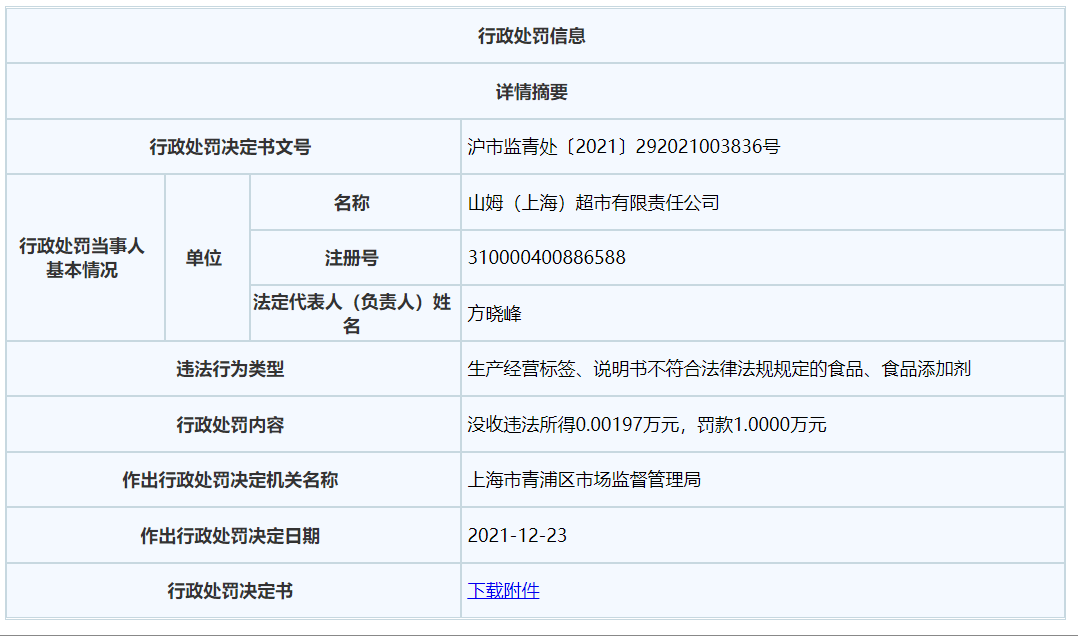
Task: Click label 作出行政处罚决定日期
Action: point(230,536)
